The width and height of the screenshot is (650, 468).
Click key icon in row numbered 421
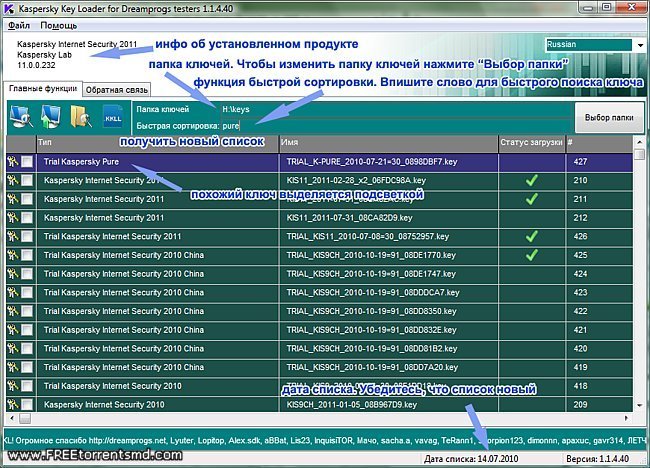[12, 330]
